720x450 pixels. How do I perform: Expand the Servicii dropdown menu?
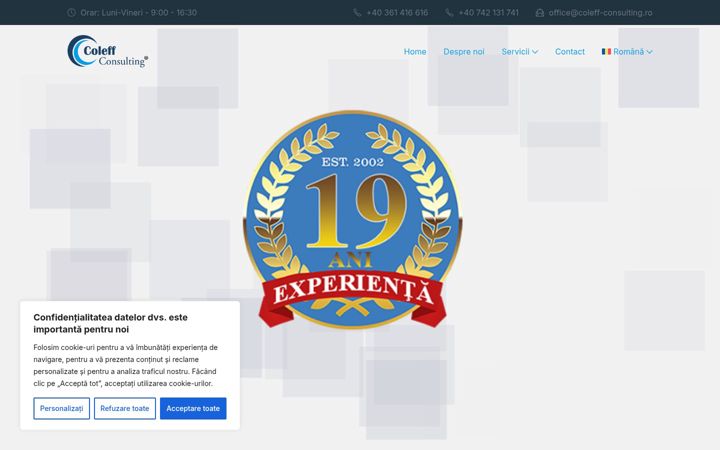click(519, 51)
